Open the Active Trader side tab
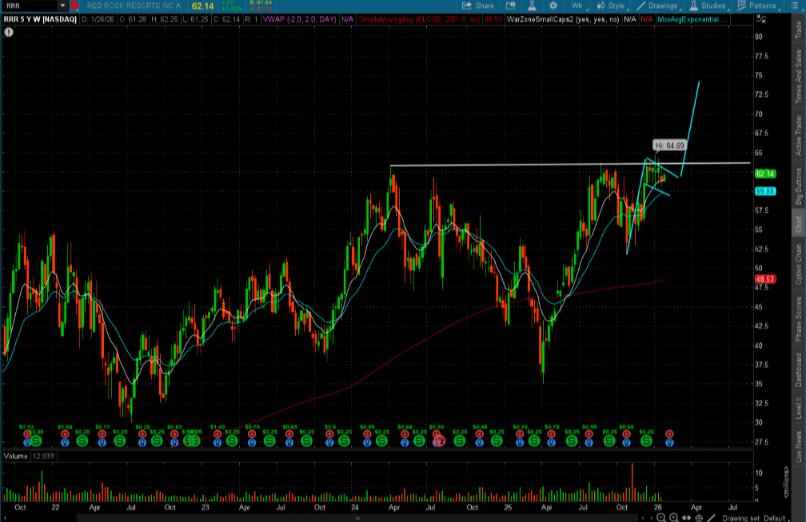 (798, 135)
